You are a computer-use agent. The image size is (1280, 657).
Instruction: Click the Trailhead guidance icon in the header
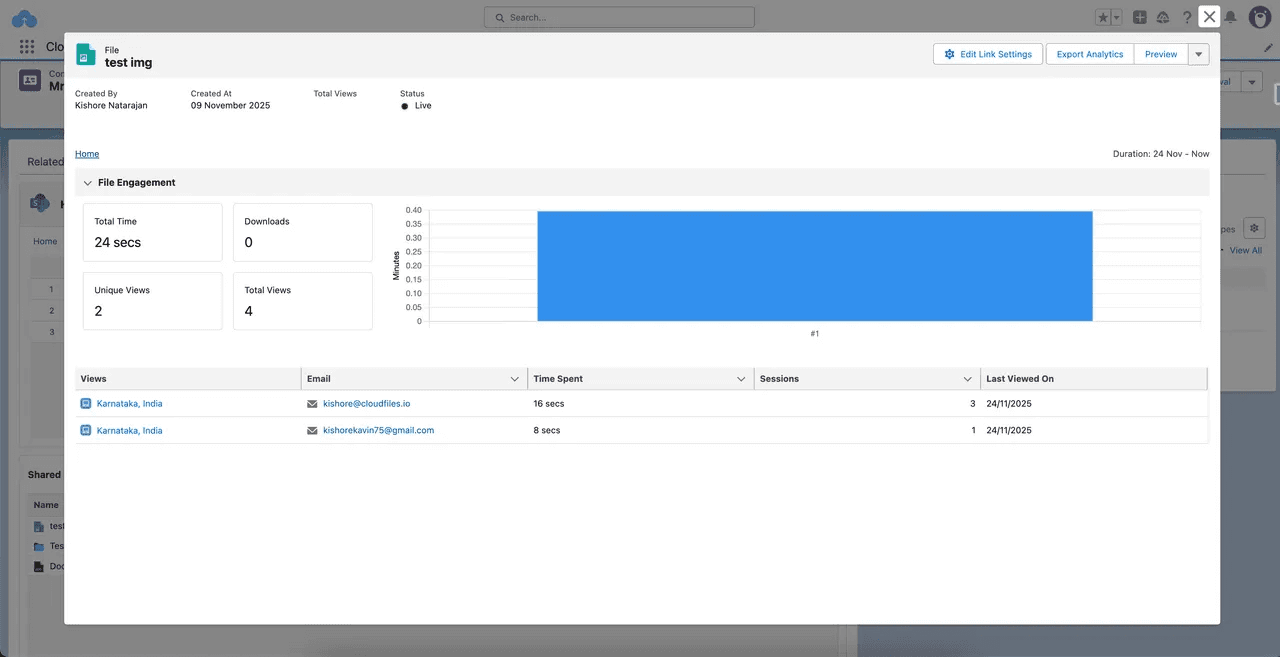1162,17
